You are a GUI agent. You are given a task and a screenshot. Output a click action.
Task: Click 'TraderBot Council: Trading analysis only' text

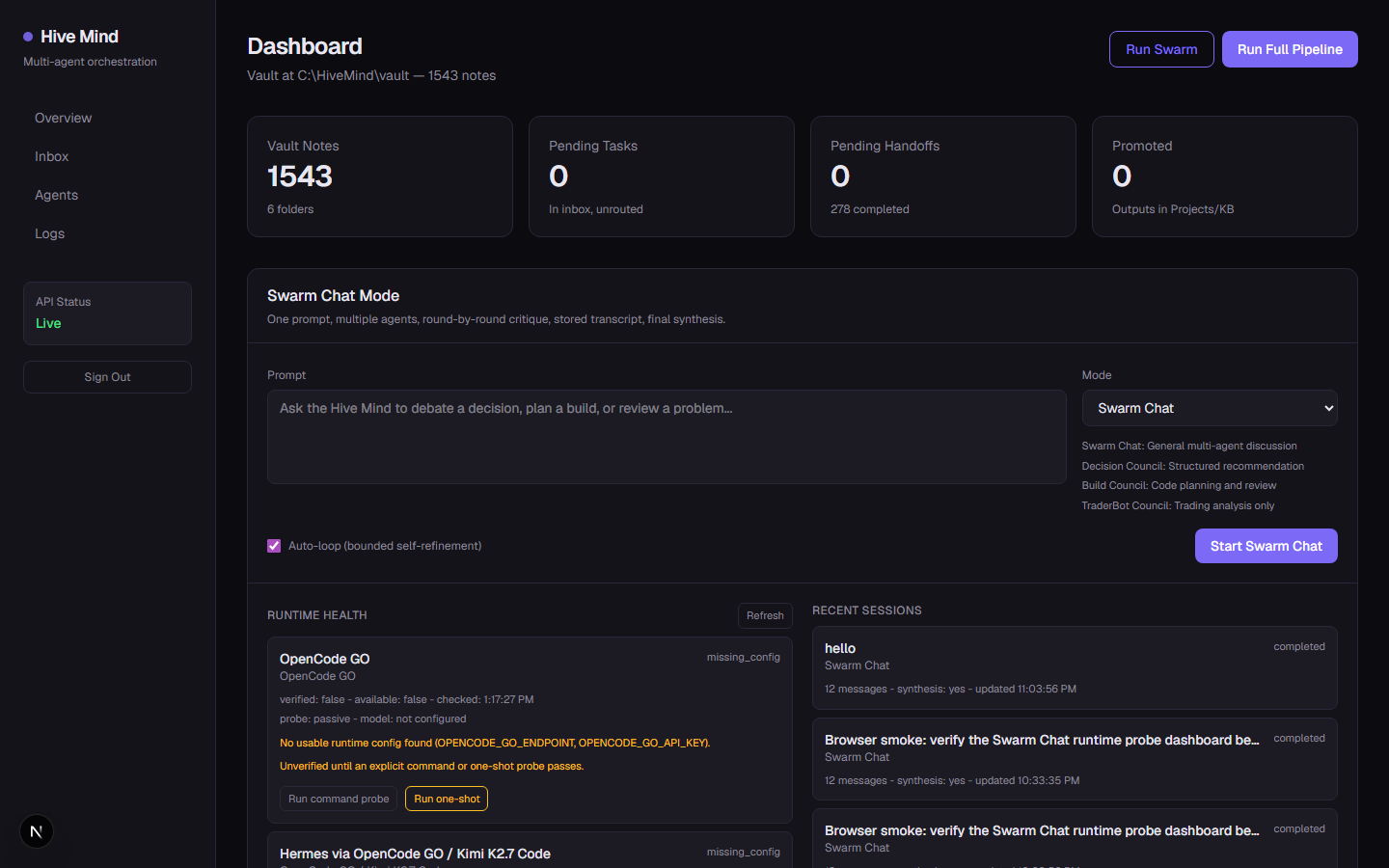tap(1178, 505)
